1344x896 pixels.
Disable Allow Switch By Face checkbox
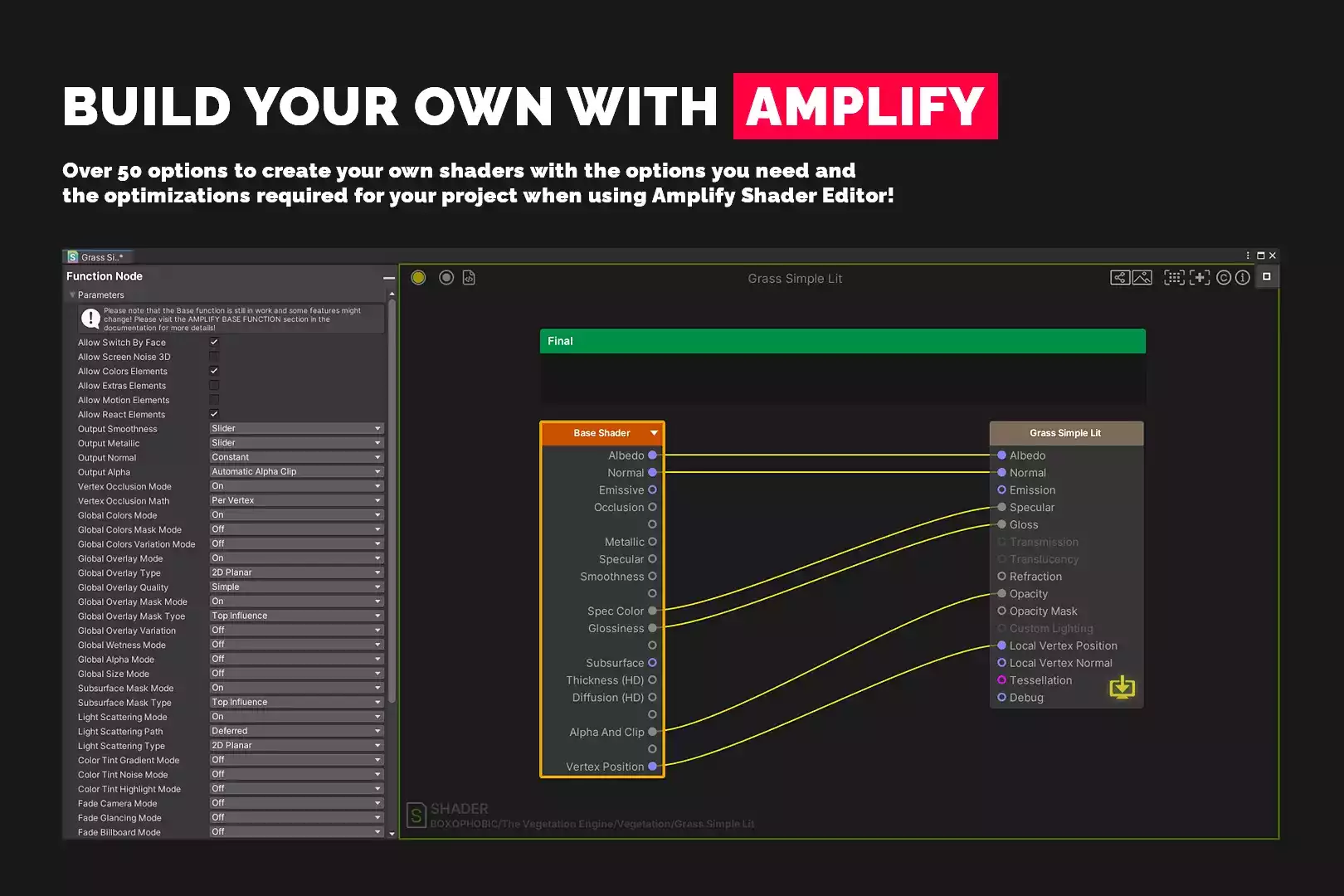214,342
